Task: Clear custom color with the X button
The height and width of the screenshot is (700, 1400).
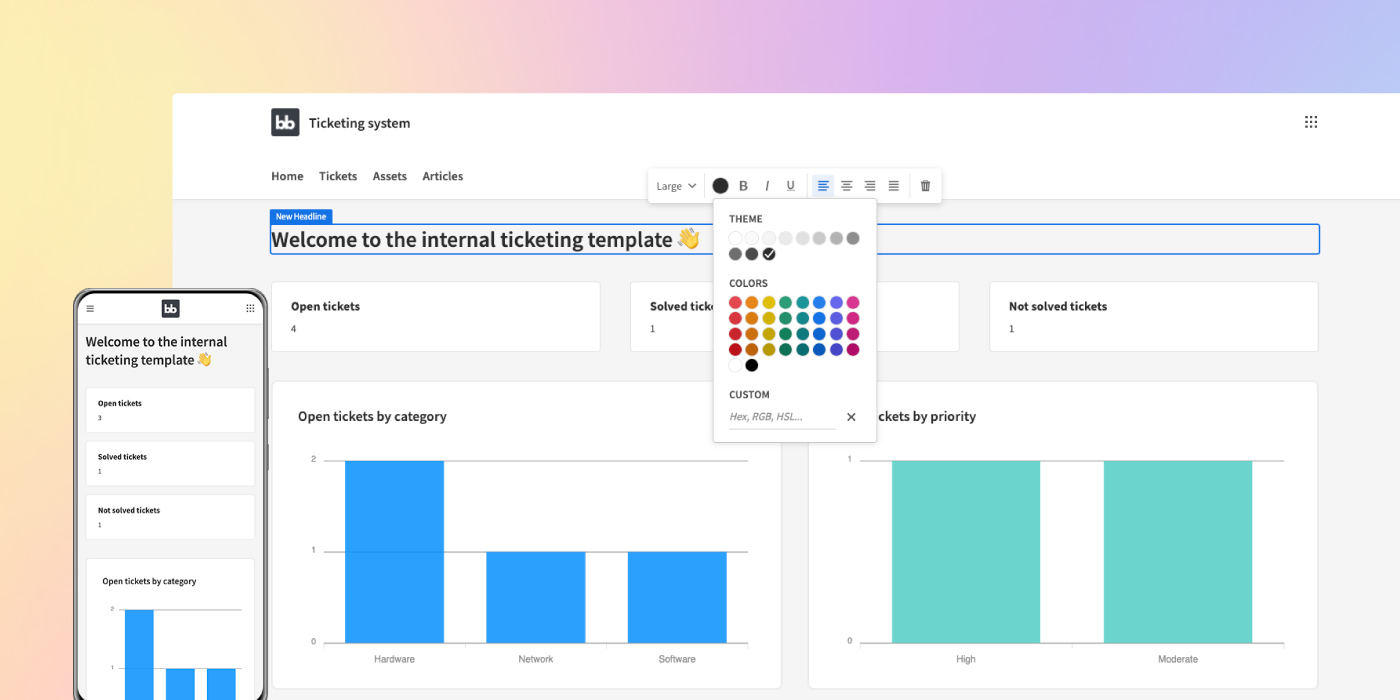Action: coord(851,417)
